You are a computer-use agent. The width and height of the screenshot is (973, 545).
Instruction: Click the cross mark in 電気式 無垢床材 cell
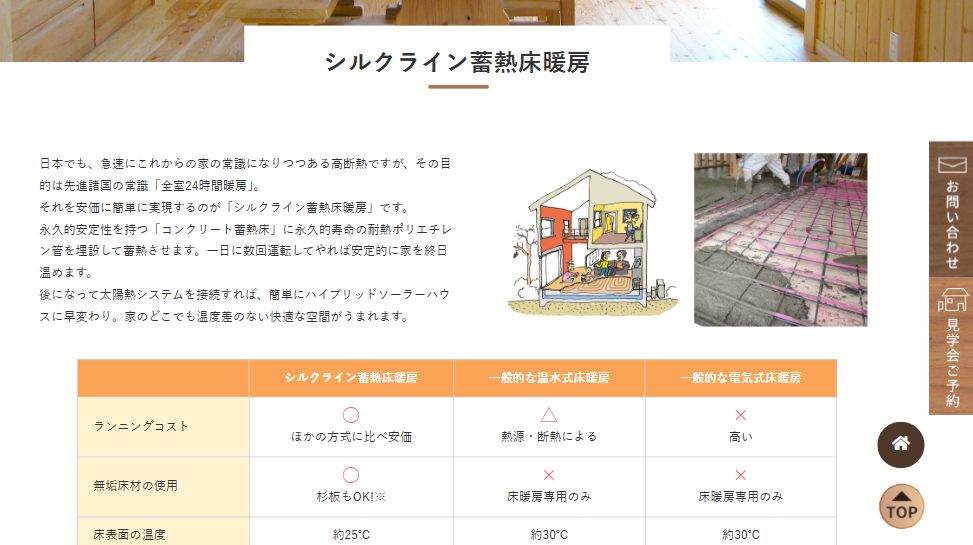740,475
